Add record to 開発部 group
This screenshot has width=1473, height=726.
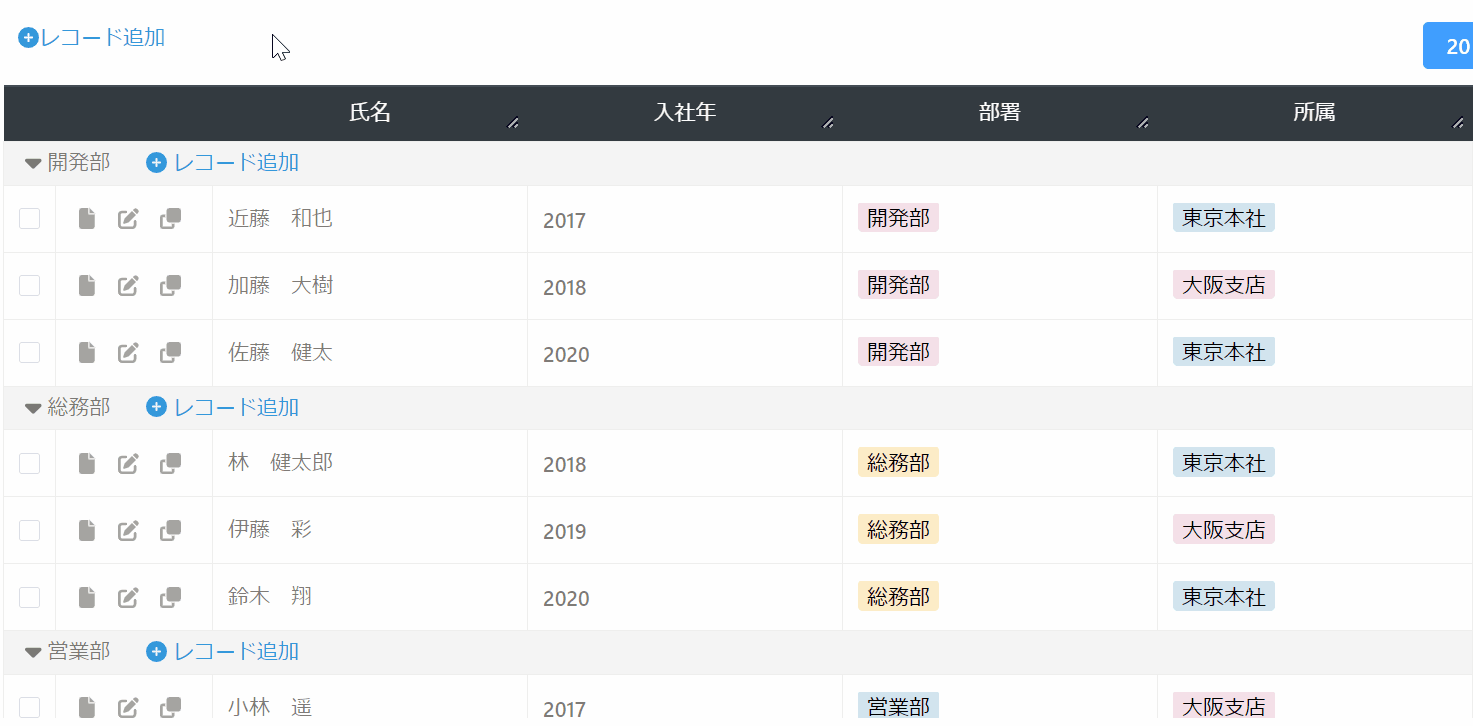pos(222,162)
